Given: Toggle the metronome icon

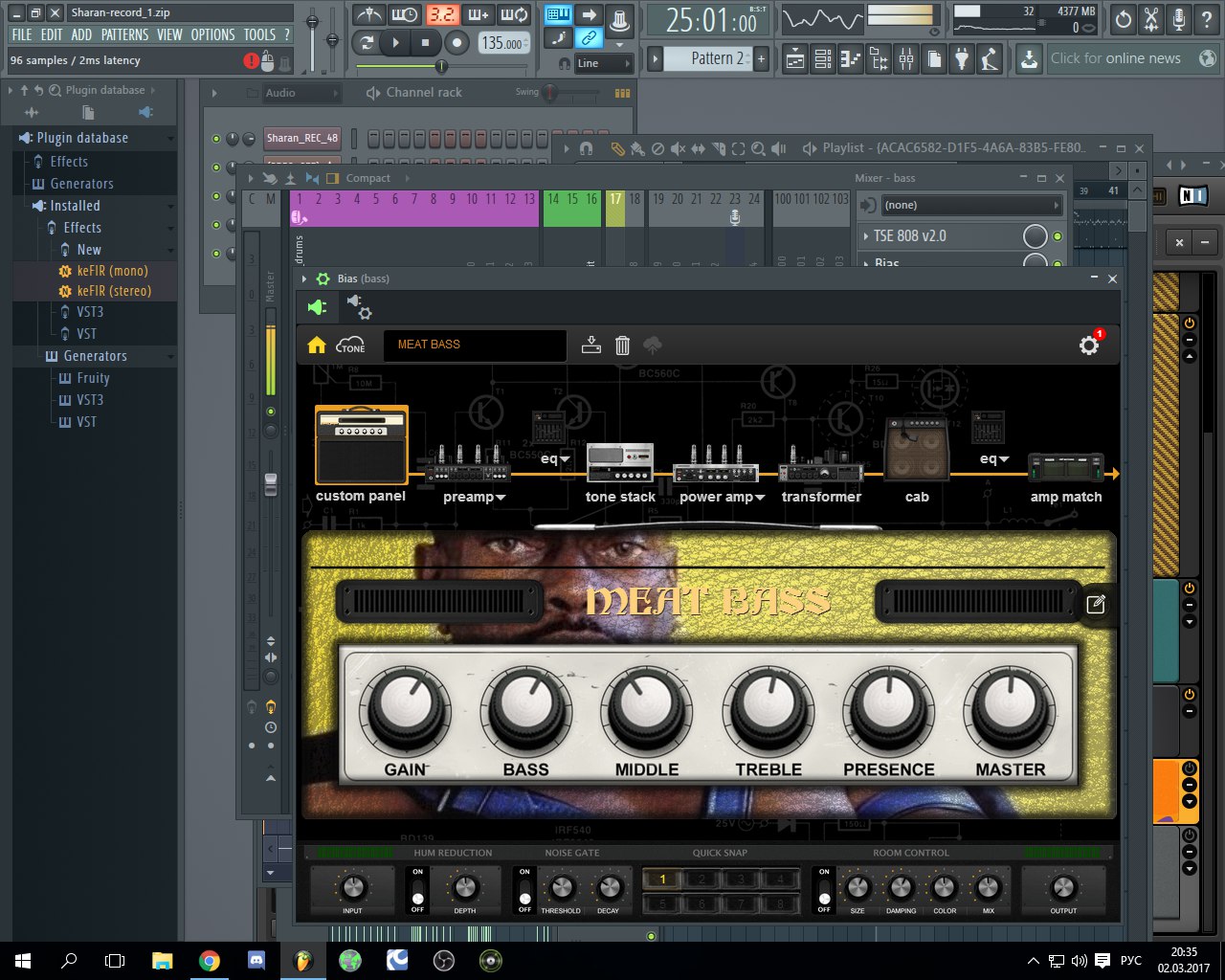Looking at the screenshot, I should click(x=367, y=15).
